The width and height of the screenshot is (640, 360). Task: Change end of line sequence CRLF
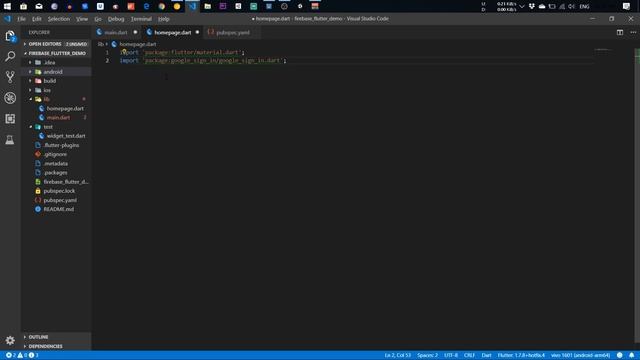click(x=469, y=355)
